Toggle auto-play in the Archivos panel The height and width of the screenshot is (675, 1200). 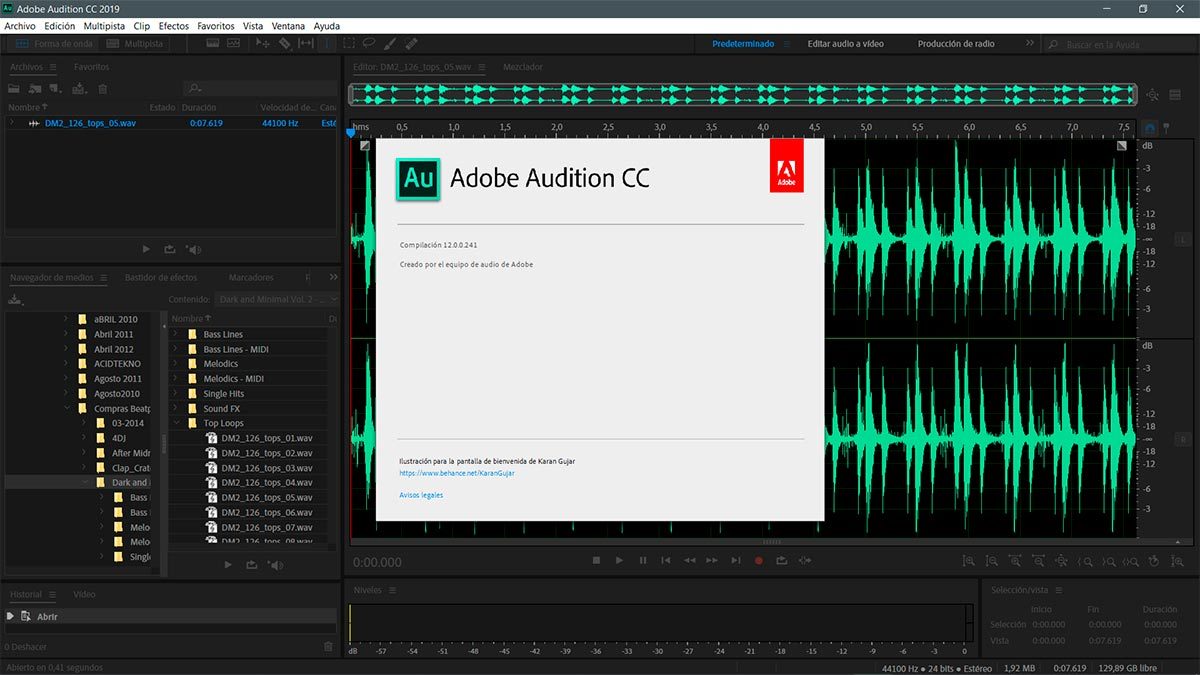[194, 249]
